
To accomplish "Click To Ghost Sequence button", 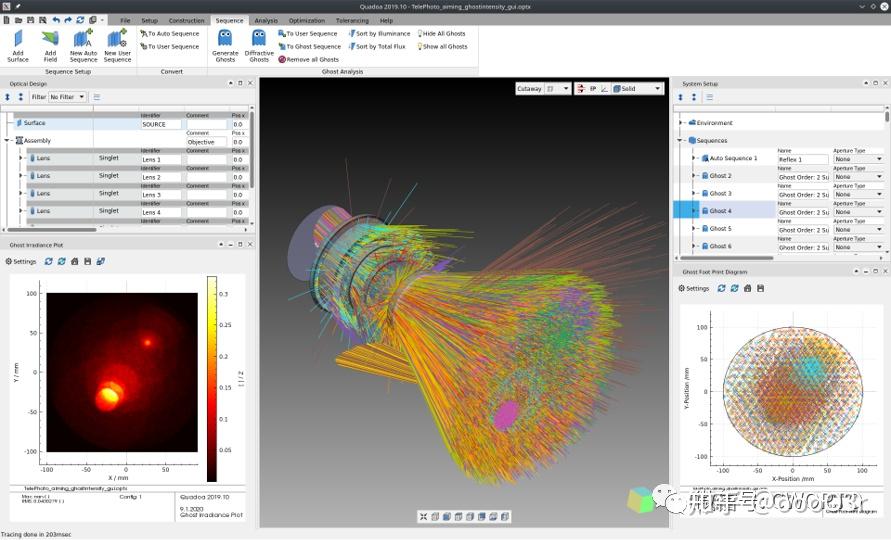I will [x=309, y=47].
